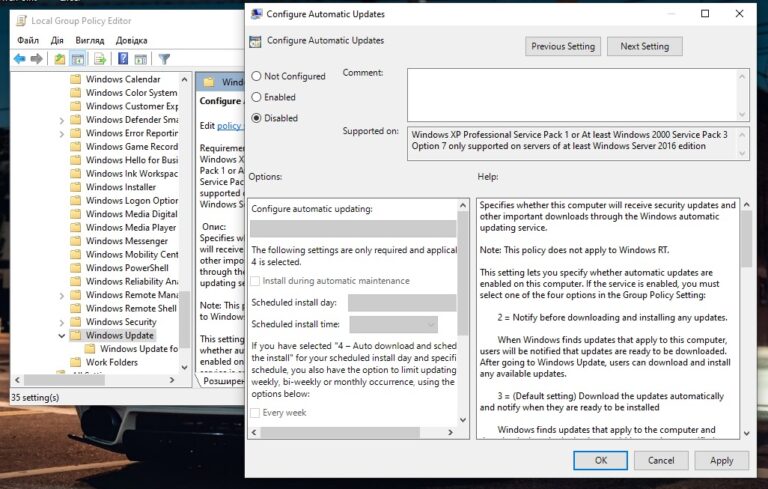The width and height of the screenshot is (768, 489).
Task: Click the tree pane scroll up arrow
Action: (x=184, y=79)
